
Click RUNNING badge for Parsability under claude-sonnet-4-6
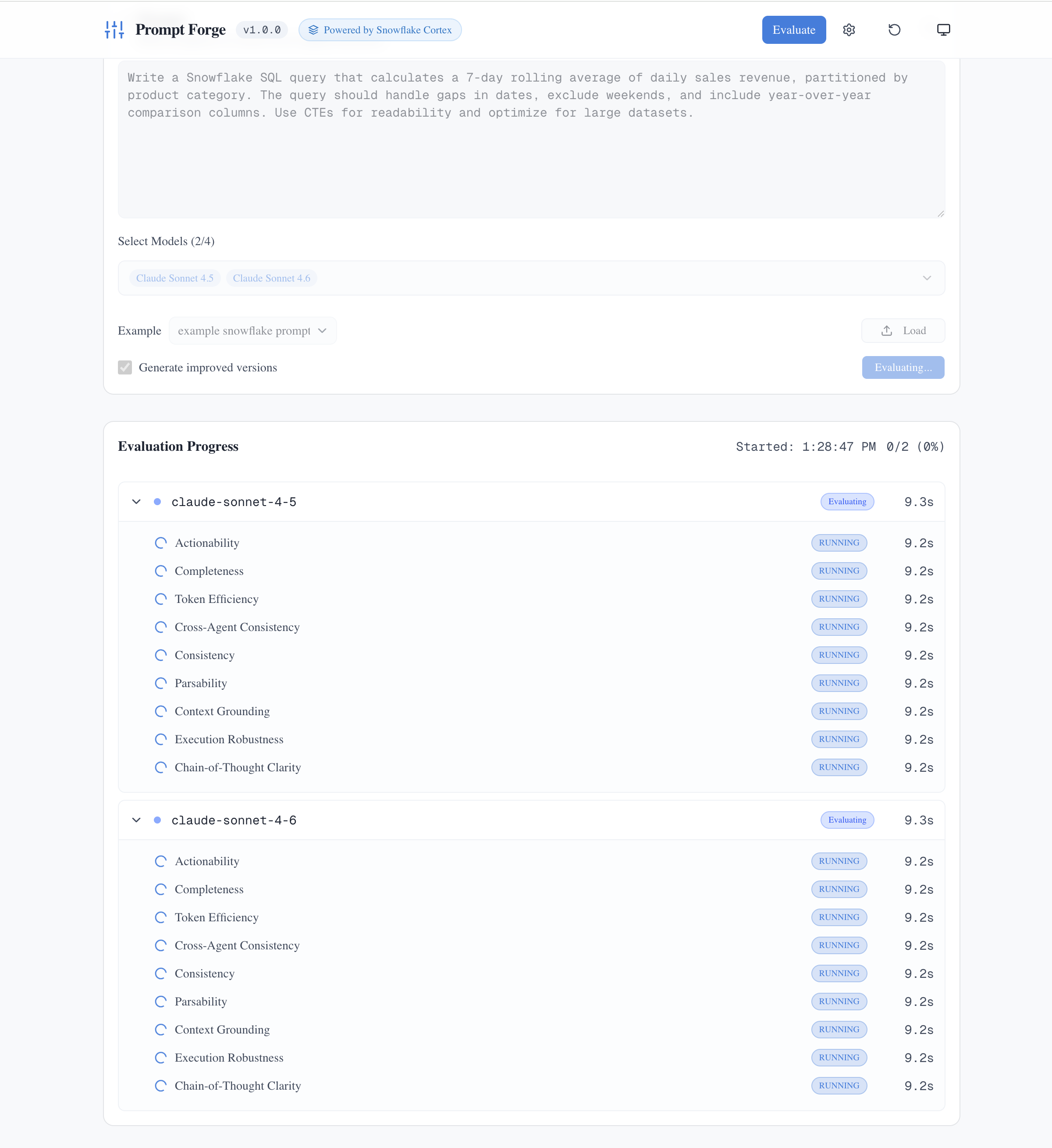tap(839, 1001)
